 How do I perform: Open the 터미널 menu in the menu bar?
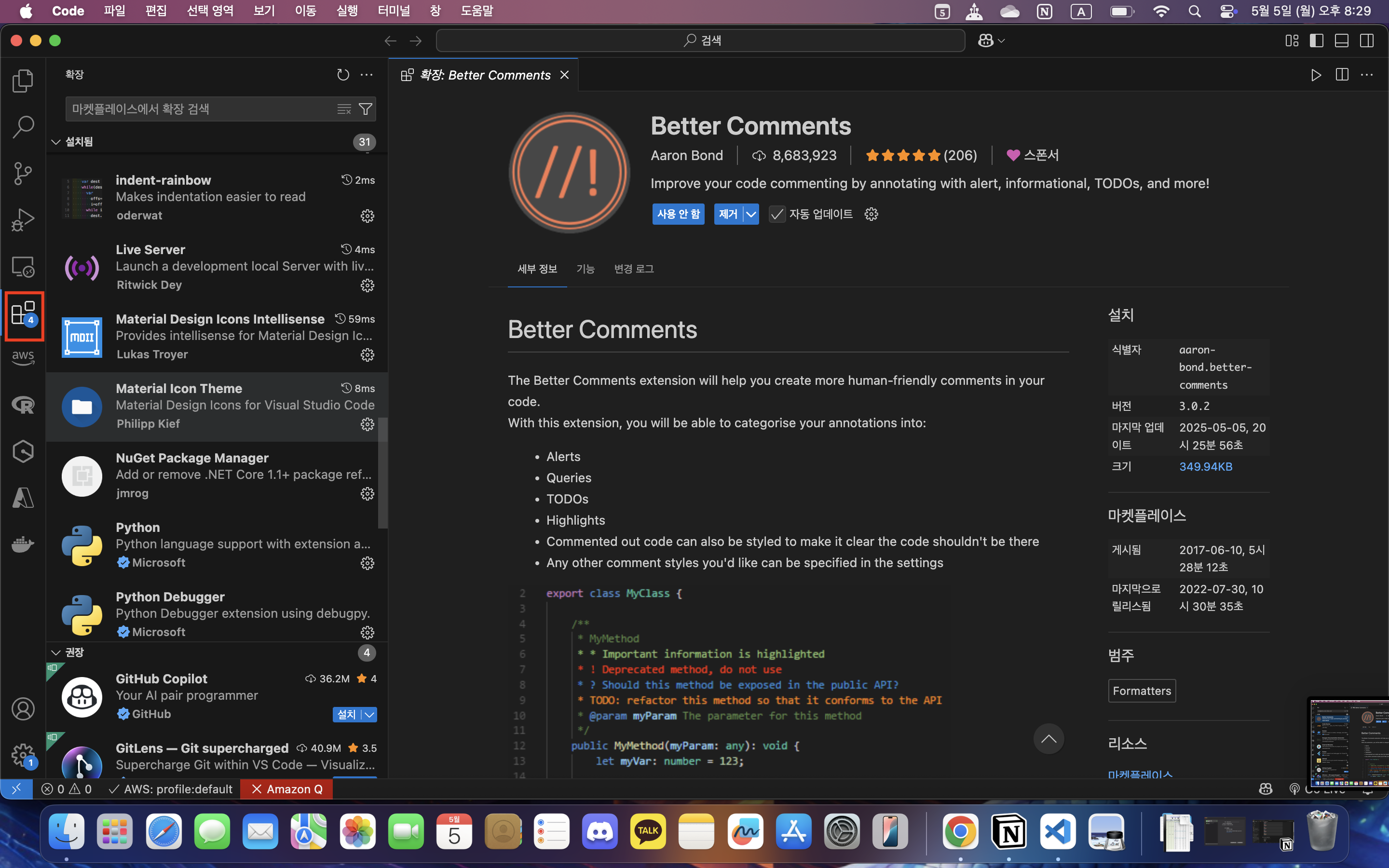pyautogui.click(x=394, y=11)
